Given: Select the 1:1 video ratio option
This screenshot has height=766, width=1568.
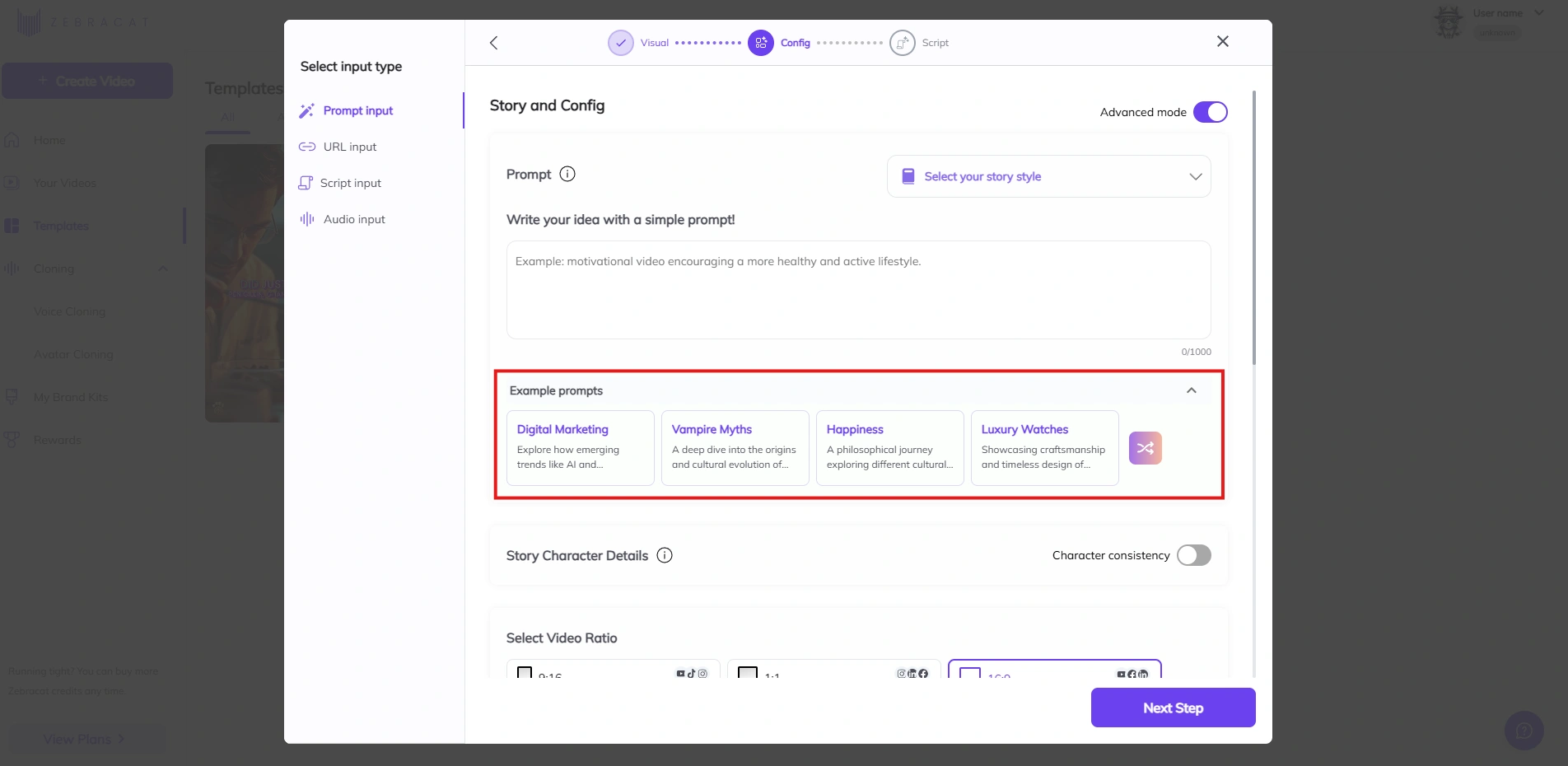Looking at the screenshot, I should pyautogui.click(x=834, y=669).
